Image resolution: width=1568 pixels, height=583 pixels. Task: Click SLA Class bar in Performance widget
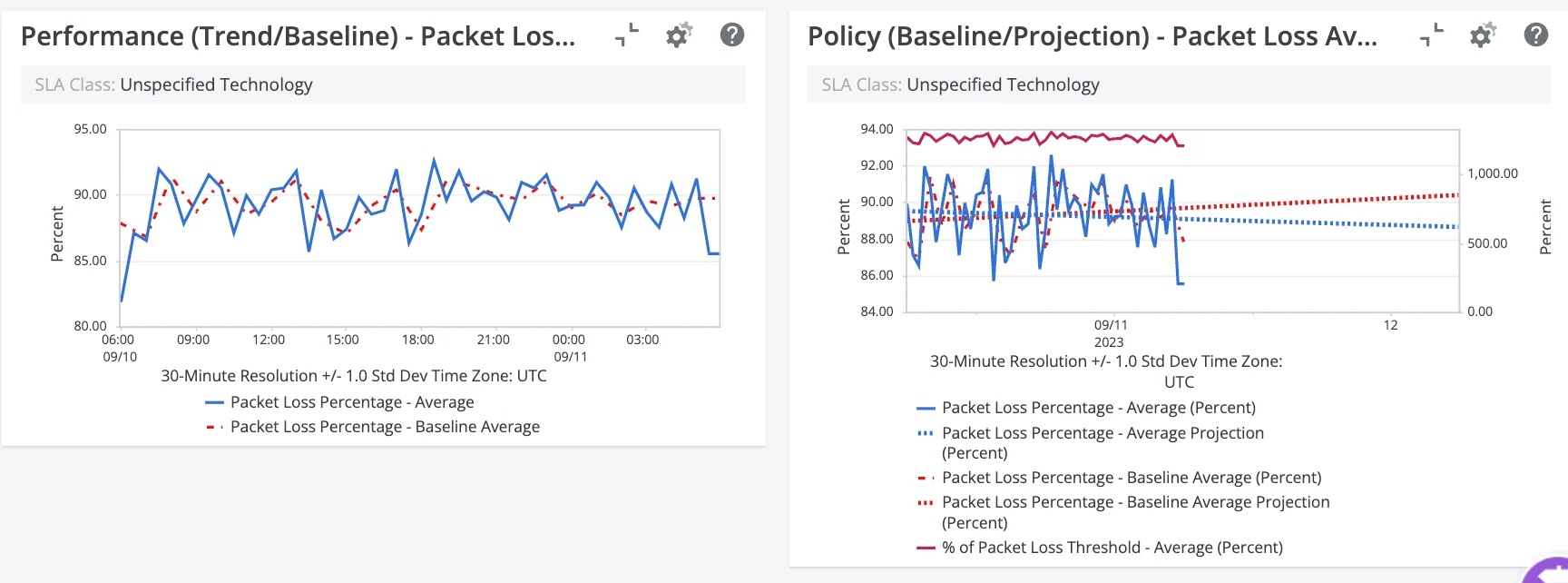click(383, 84)
